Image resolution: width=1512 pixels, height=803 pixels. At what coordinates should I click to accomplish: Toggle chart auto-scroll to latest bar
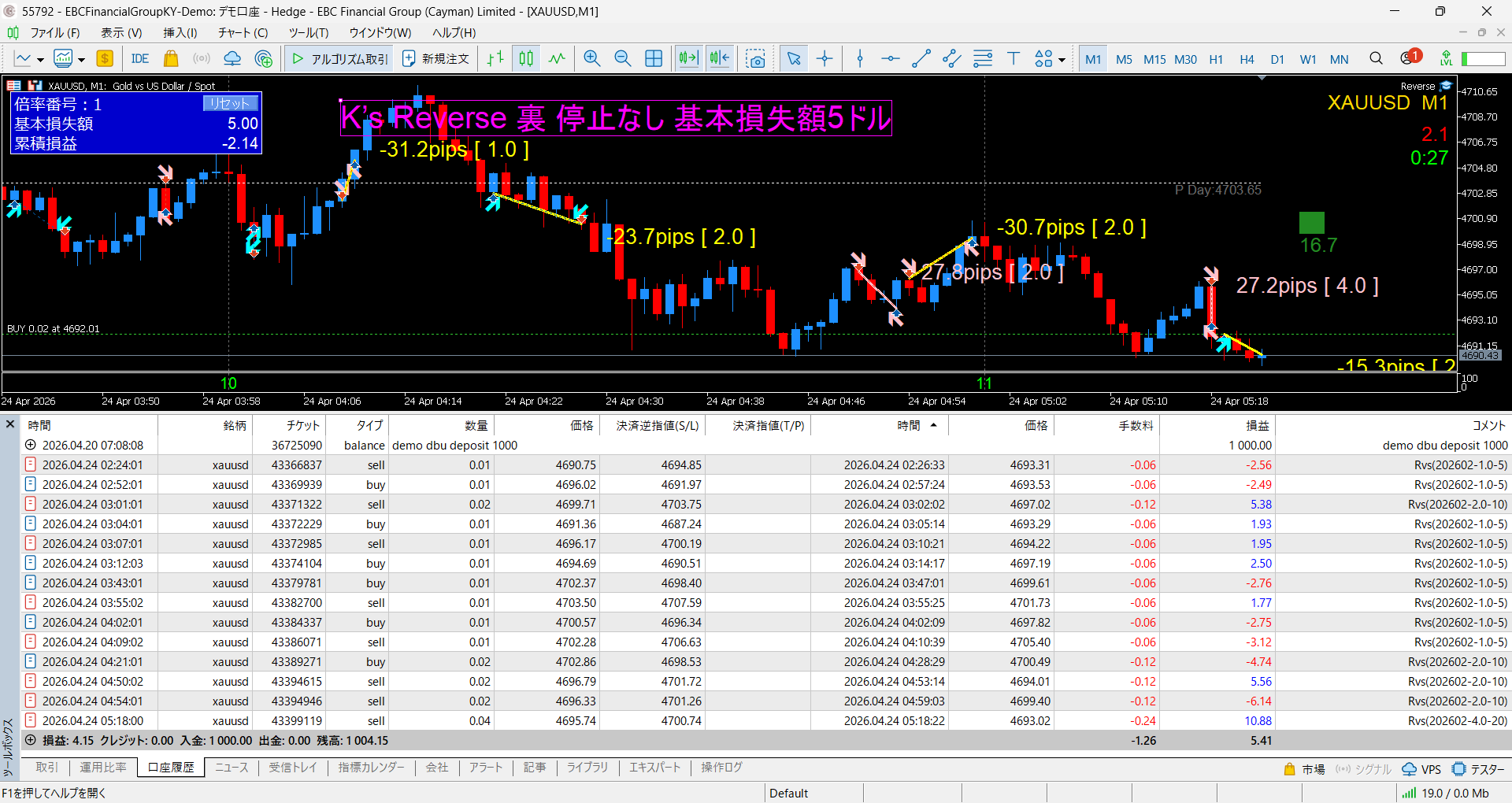click(x=688, y=59)
